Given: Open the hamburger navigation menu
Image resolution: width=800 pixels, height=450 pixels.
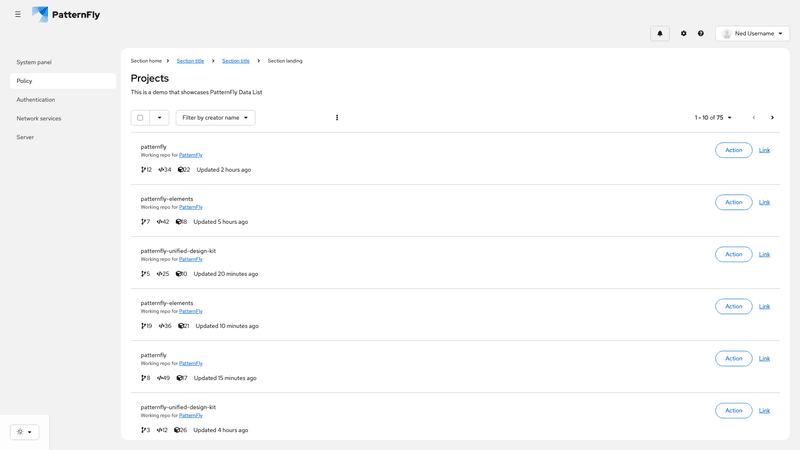Looking at the screenshot, I should pos(18,14).
